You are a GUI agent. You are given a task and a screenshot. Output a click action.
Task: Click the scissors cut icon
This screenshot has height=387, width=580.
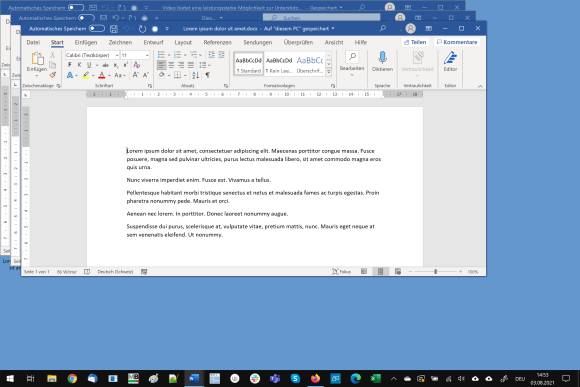[53, 55]
